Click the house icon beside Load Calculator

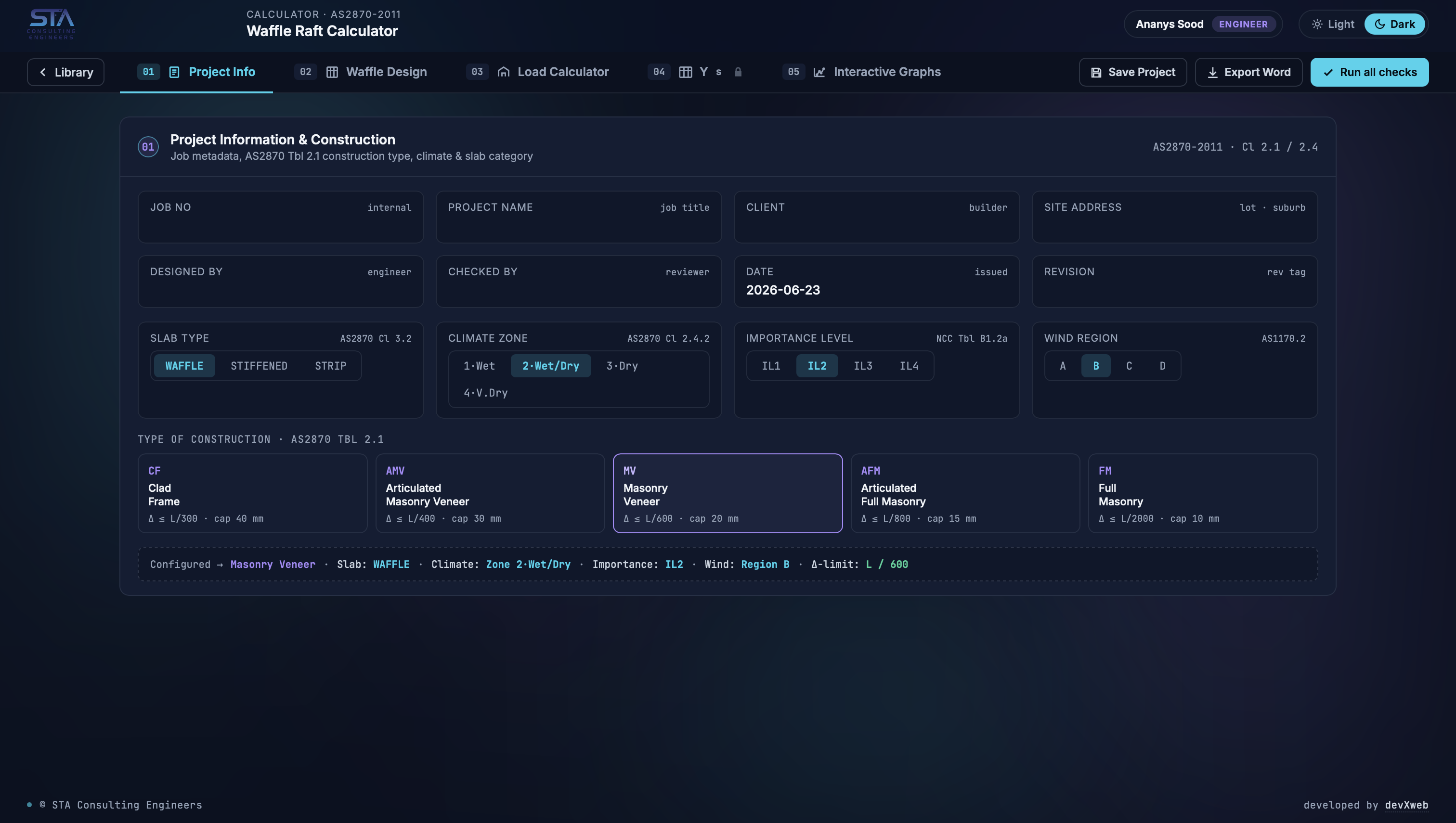pos(503,72)
